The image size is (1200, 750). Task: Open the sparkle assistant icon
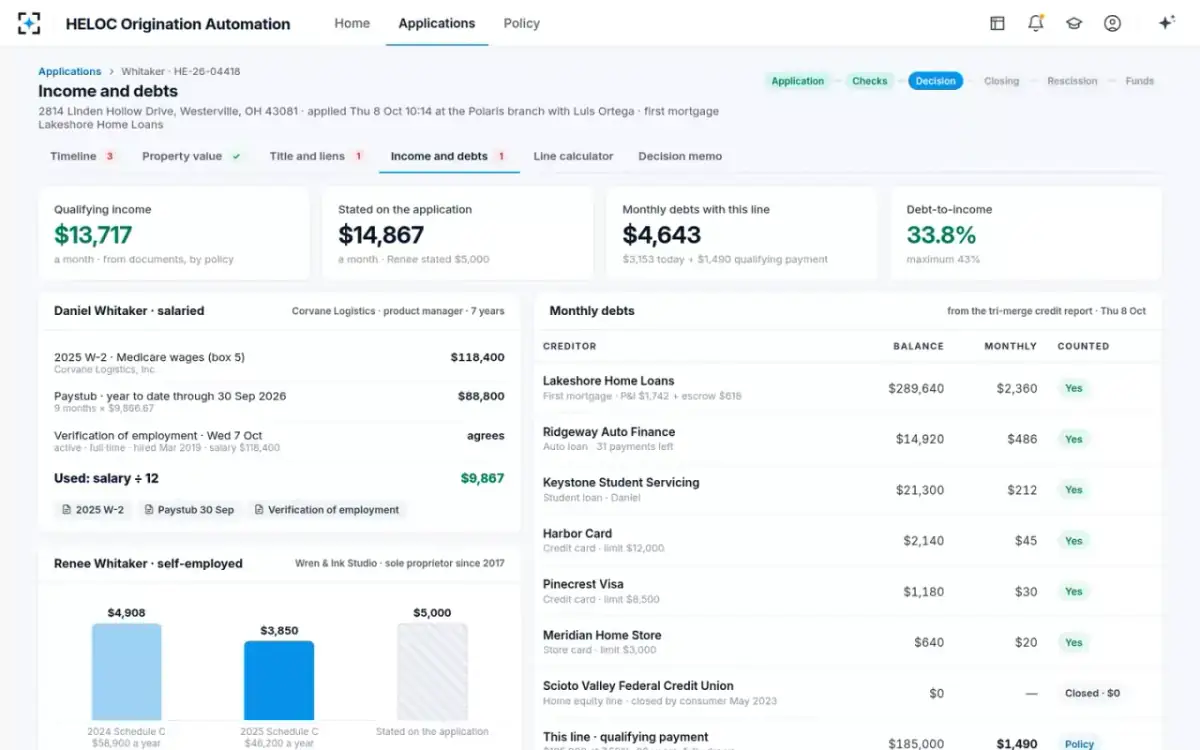pos(1166,23)
